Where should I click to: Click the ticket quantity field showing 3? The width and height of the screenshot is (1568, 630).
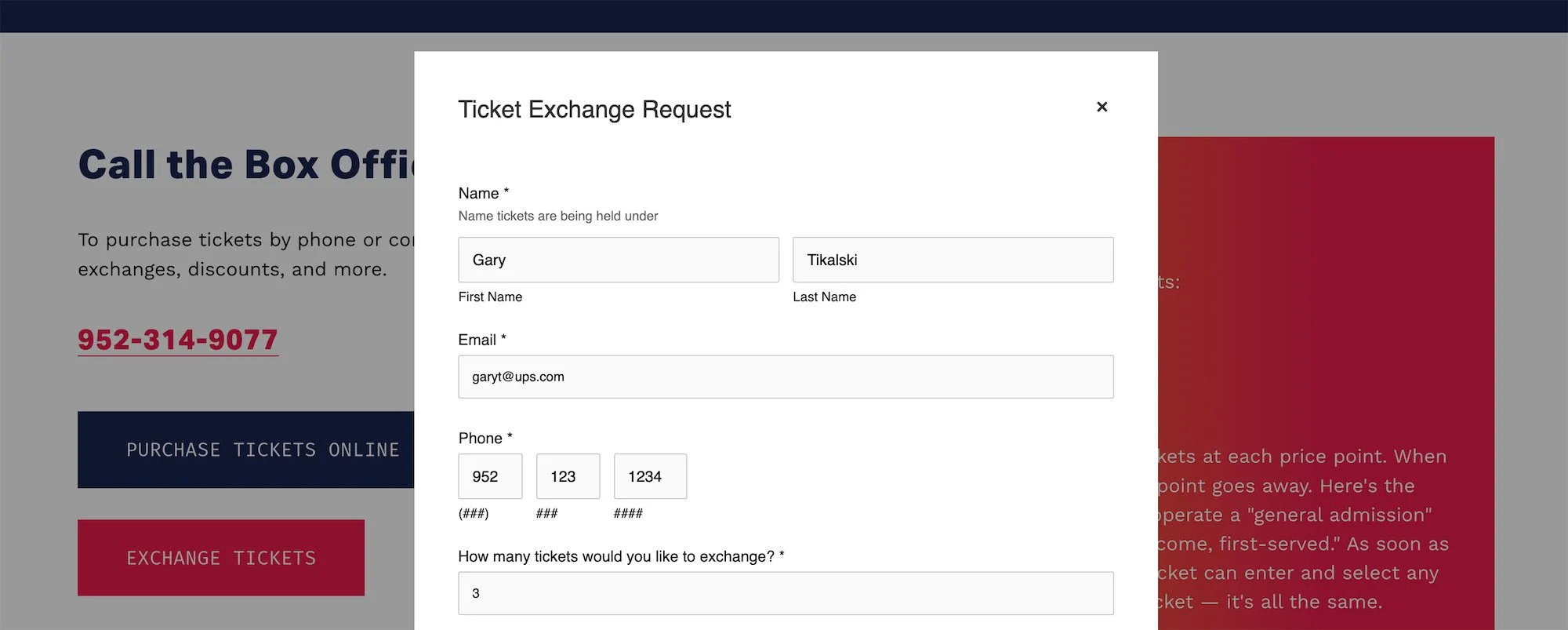[x=785, y=593]
